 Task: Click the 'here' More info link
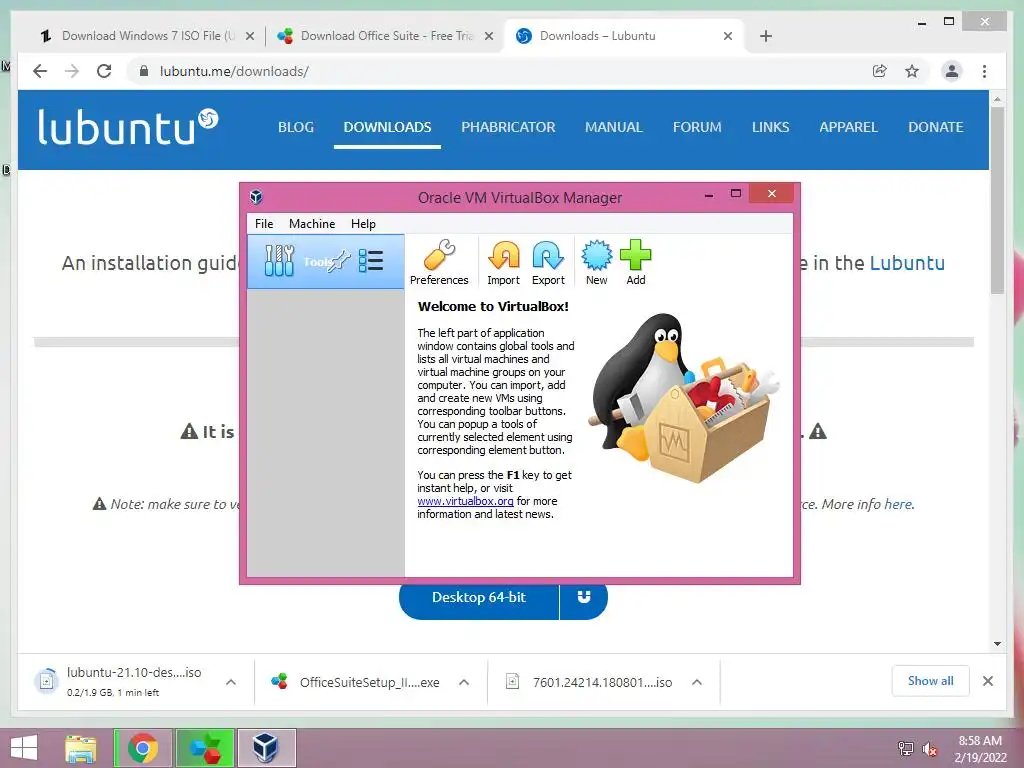pos(899,504)
